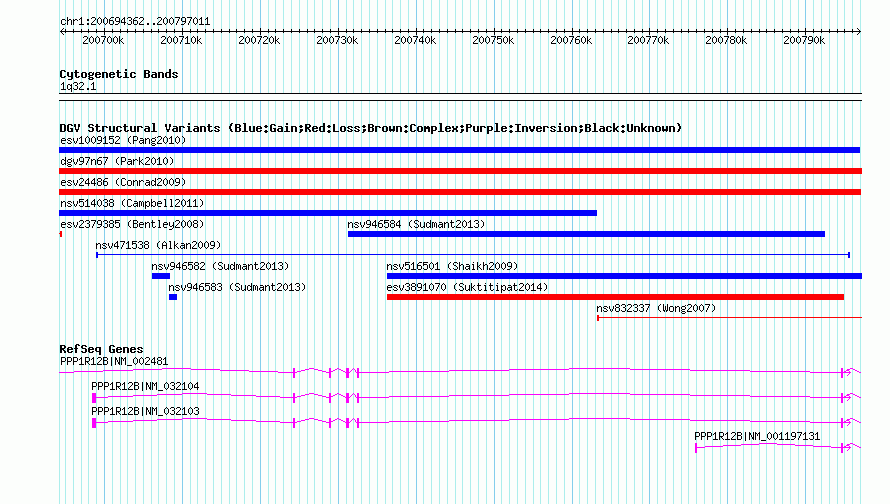Image resolution: width=890 pixels, height=504 pixels.
Task: Click the red esv3891070 Suktitipat2014 bar
Action: coord(615,297)
